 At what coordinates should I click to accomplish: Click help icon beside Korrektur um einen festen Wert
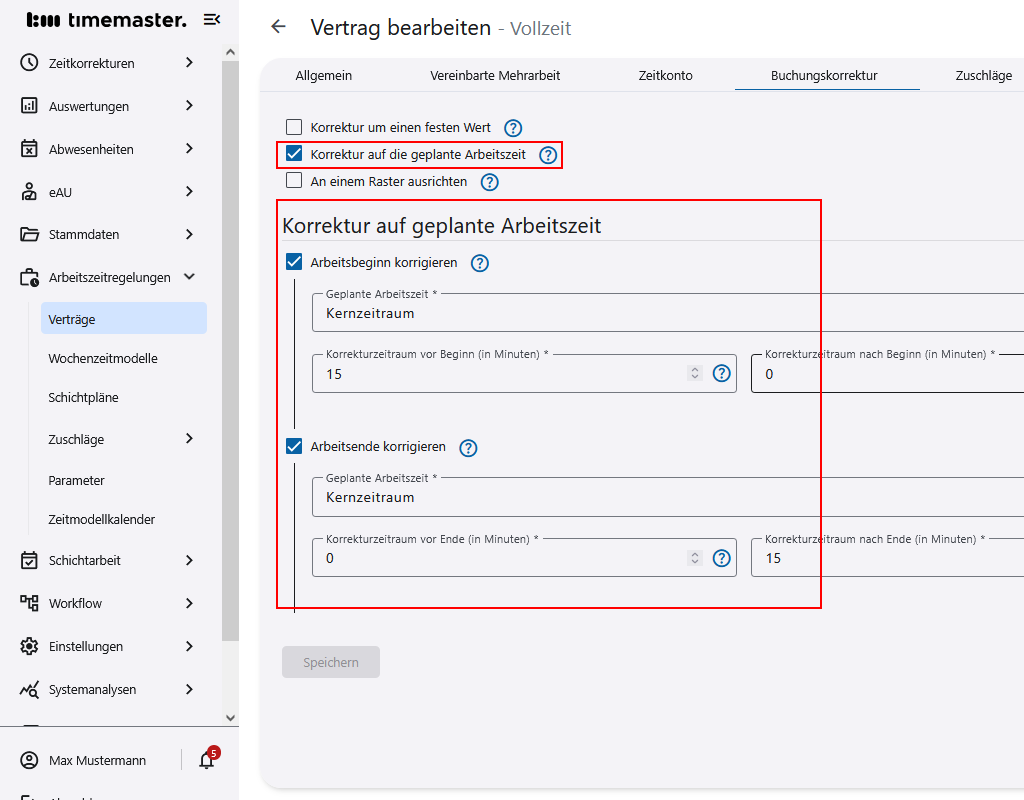coord(513,128)
